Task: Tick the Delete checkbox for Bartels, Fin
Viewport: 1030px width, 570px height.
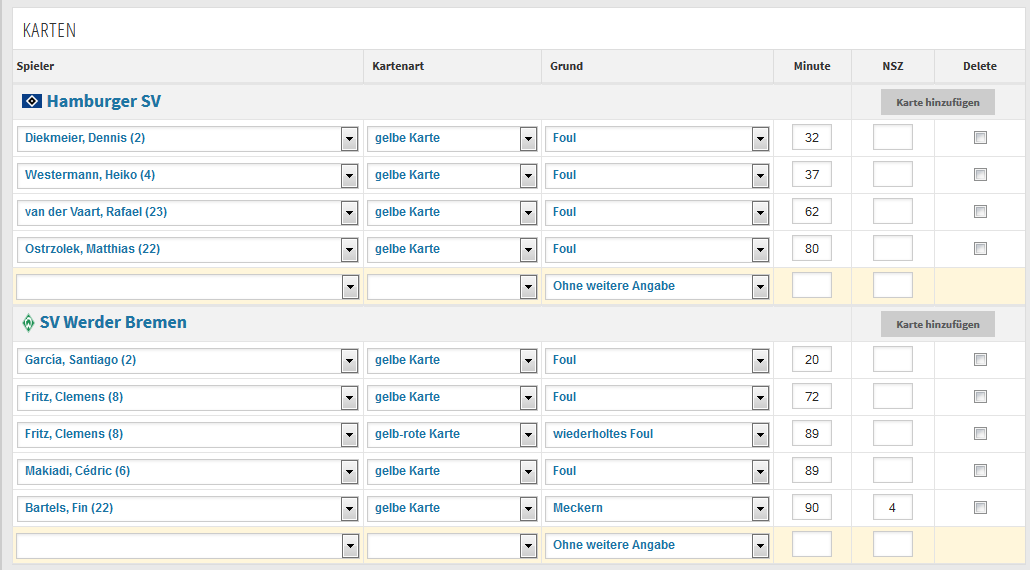Action: 980,508
